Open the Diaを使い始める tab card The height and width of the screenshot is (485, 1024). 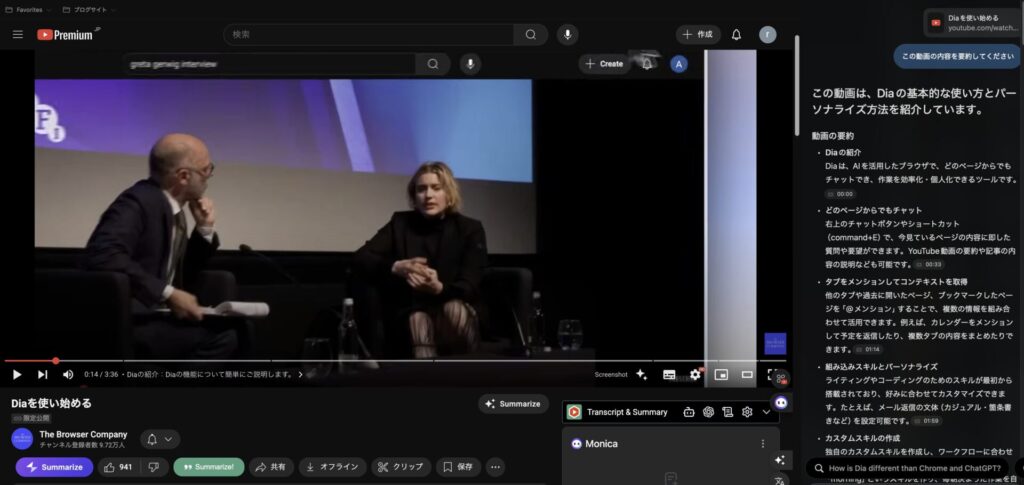[974, 23]
